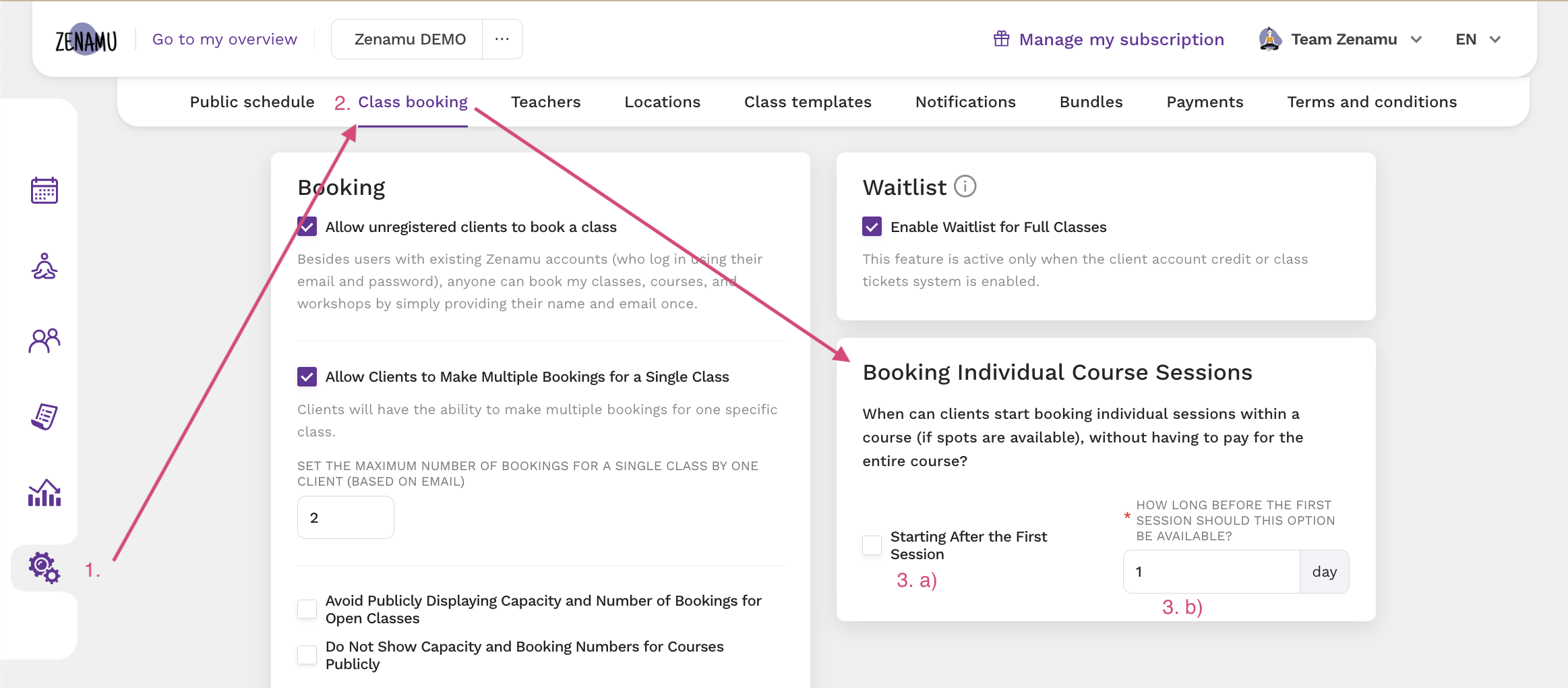The height and width of the screenshot is (688, 1568).
Task: Open the EN language dropdown
Action: [1478, 39]
